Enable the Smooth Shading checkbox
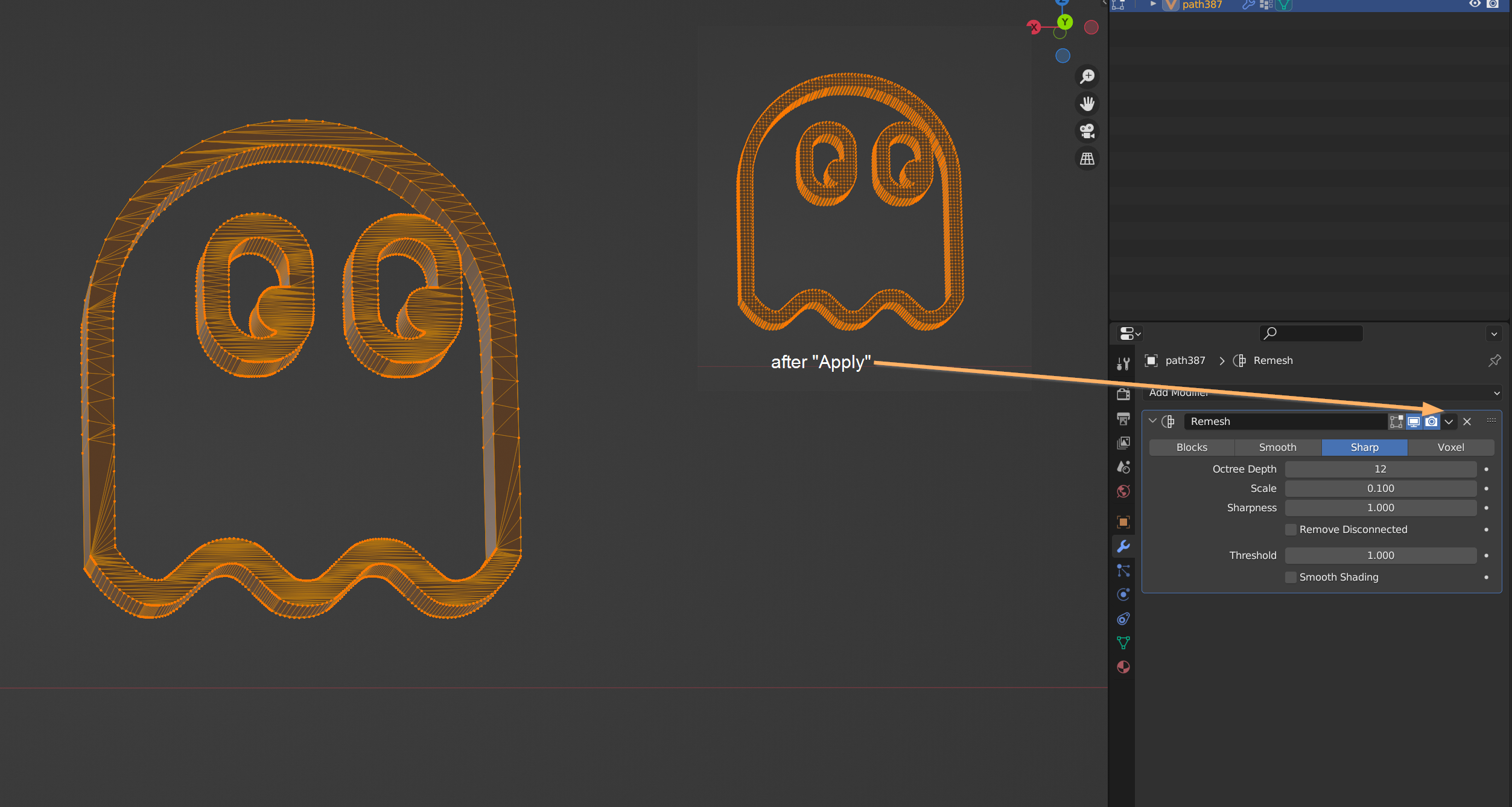 tap(1291, 577)
